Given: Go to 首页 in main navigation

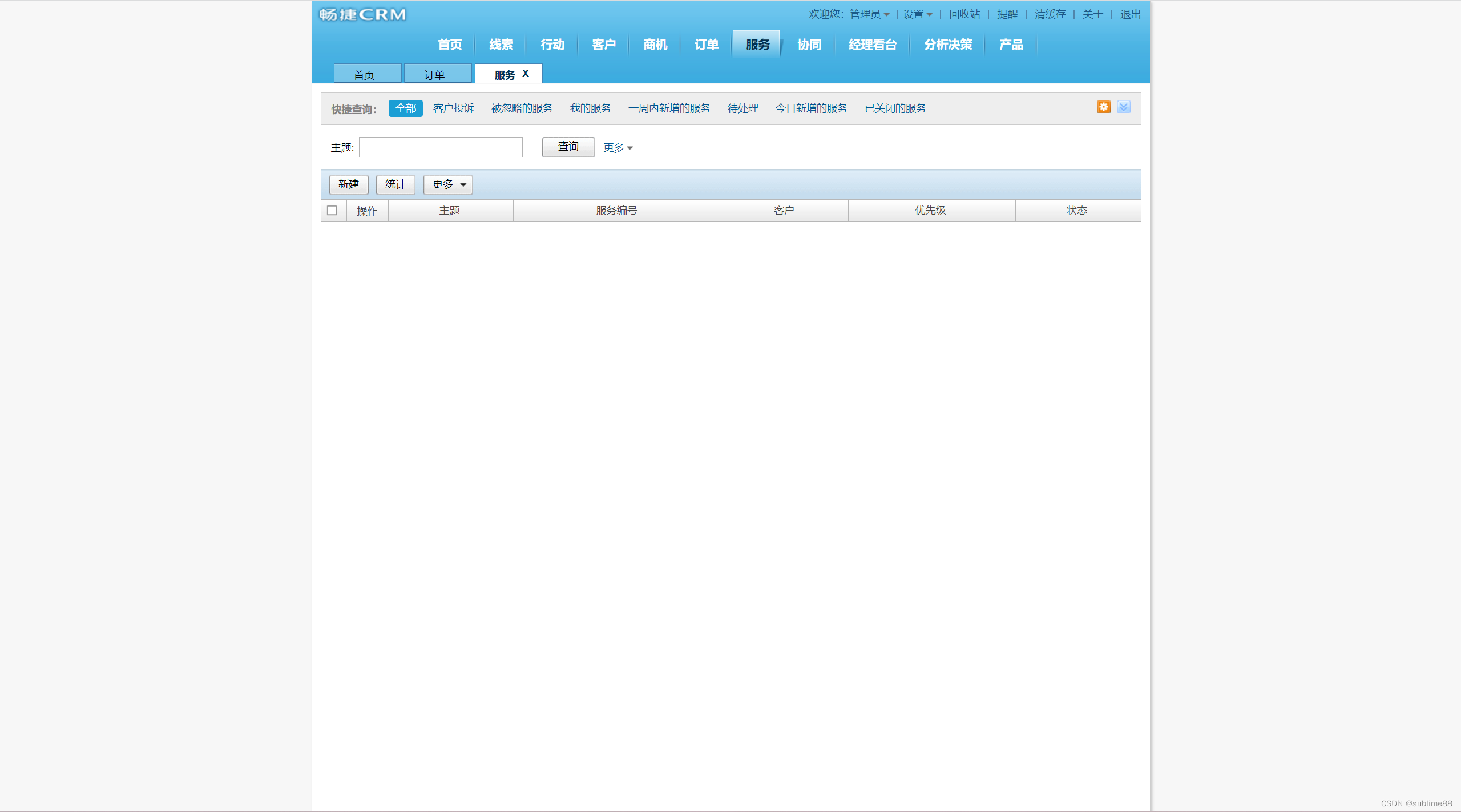Looking at the screenshot, I should (x=450, y=45).
